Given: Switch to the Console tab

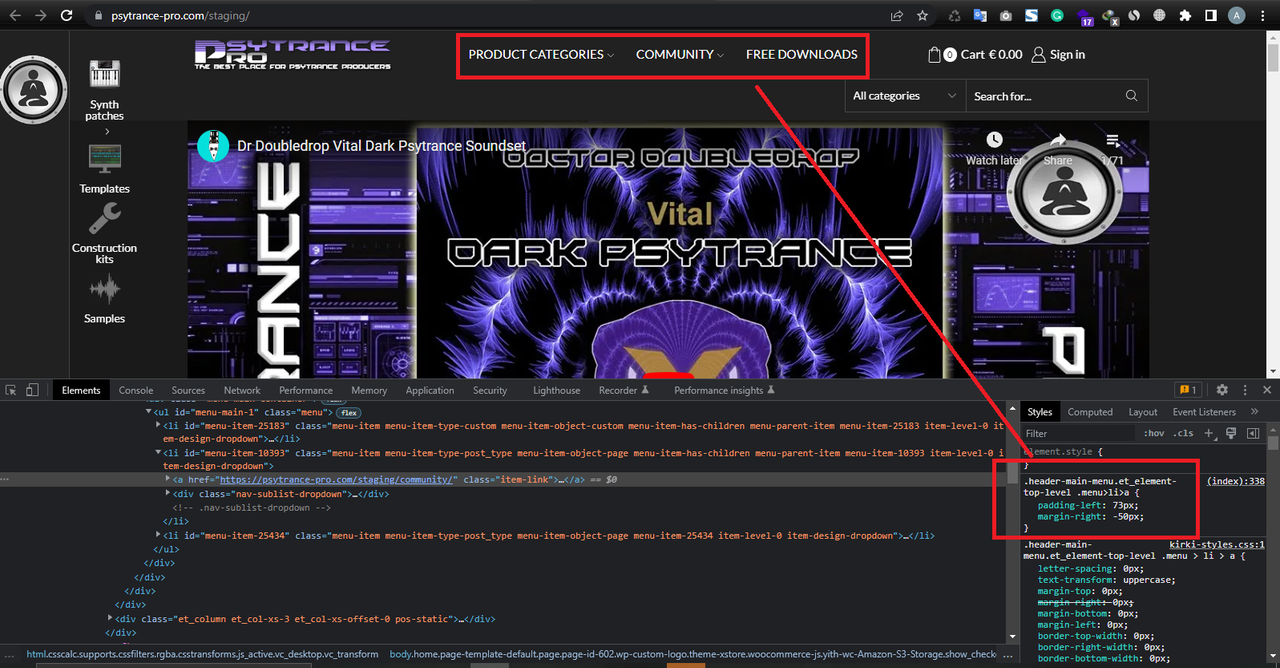Looking at the screenshot, I should click(136, 390).
